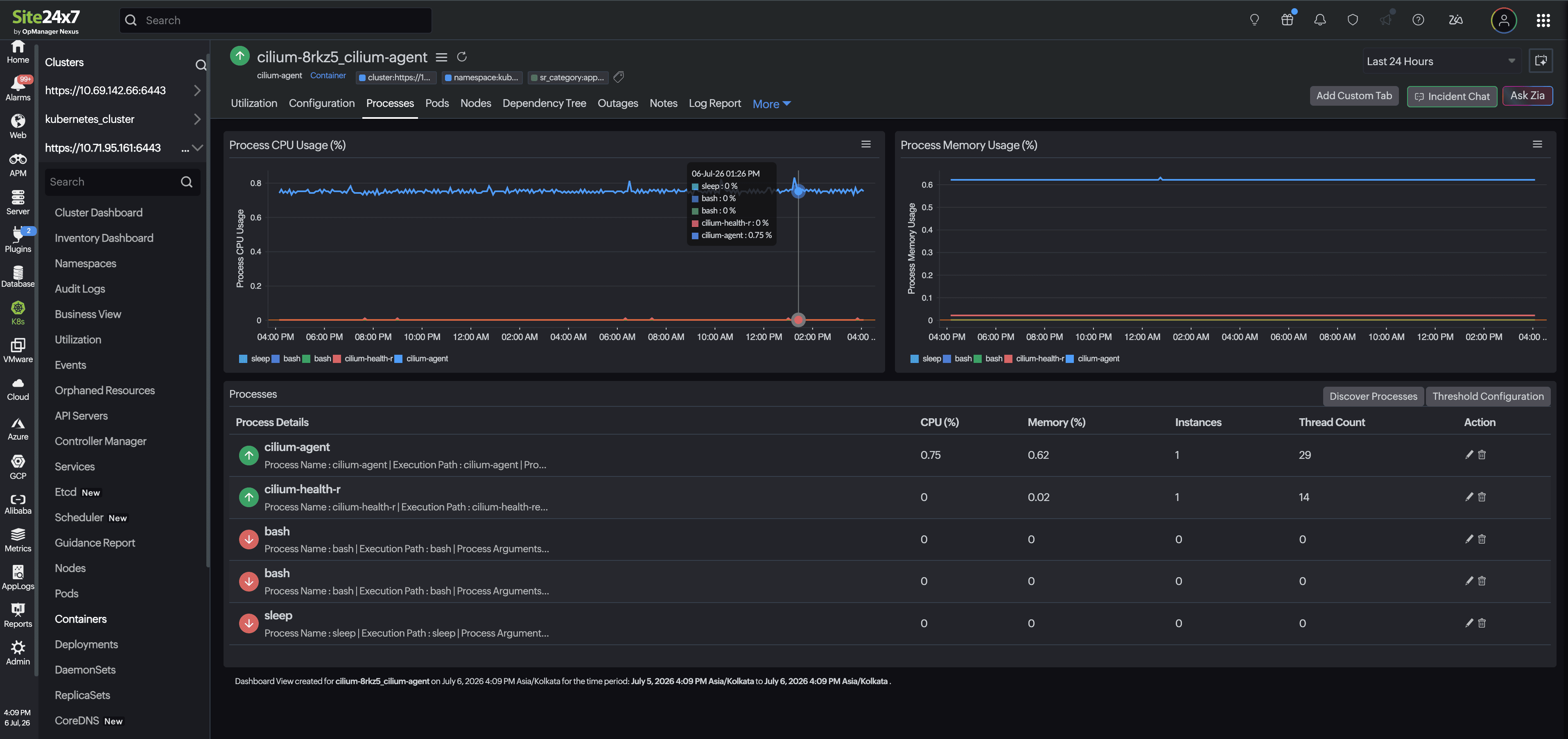Expand the kubernetes_cluster entry
Screen dimensions: 1568x739
click(x=197, y=119)
